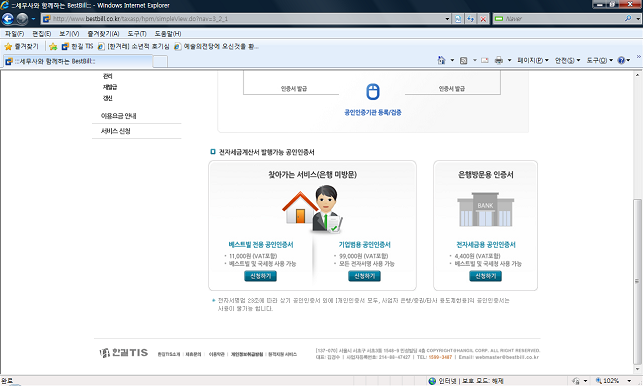
Task: Open the 도구(O) command bar dropdown
Action: 599,60
